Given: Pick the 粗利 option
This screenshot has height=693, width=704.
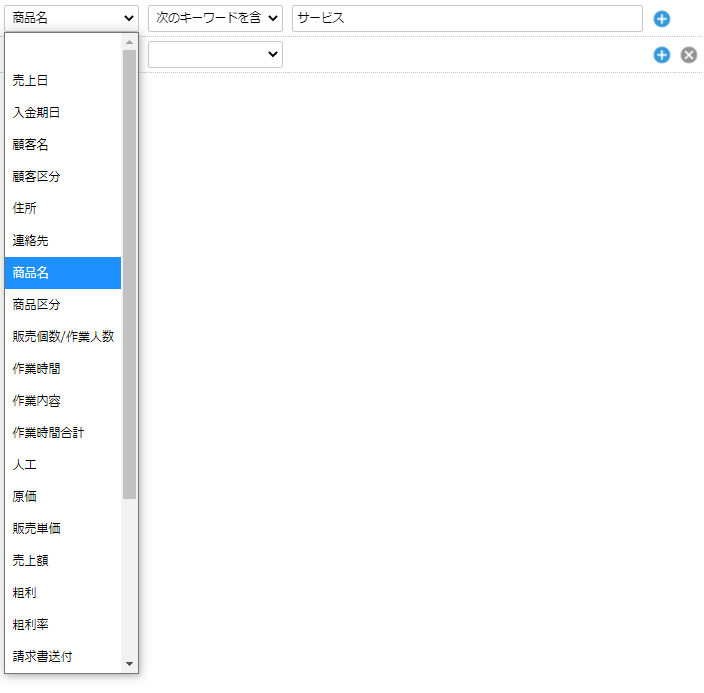Looking at the screenshot, I should (x=63, y=593).
